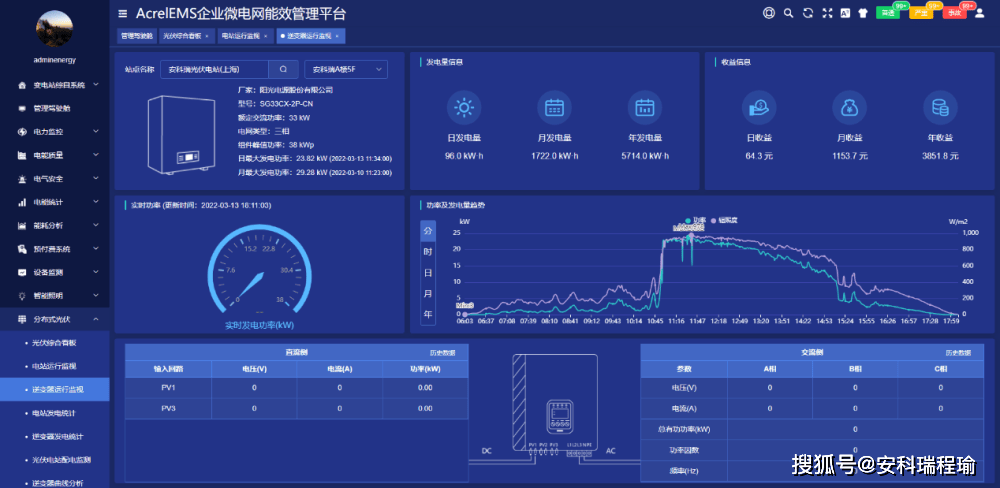Close the 逆变器运行监视 tab with its x

click(x=337, y=36)
